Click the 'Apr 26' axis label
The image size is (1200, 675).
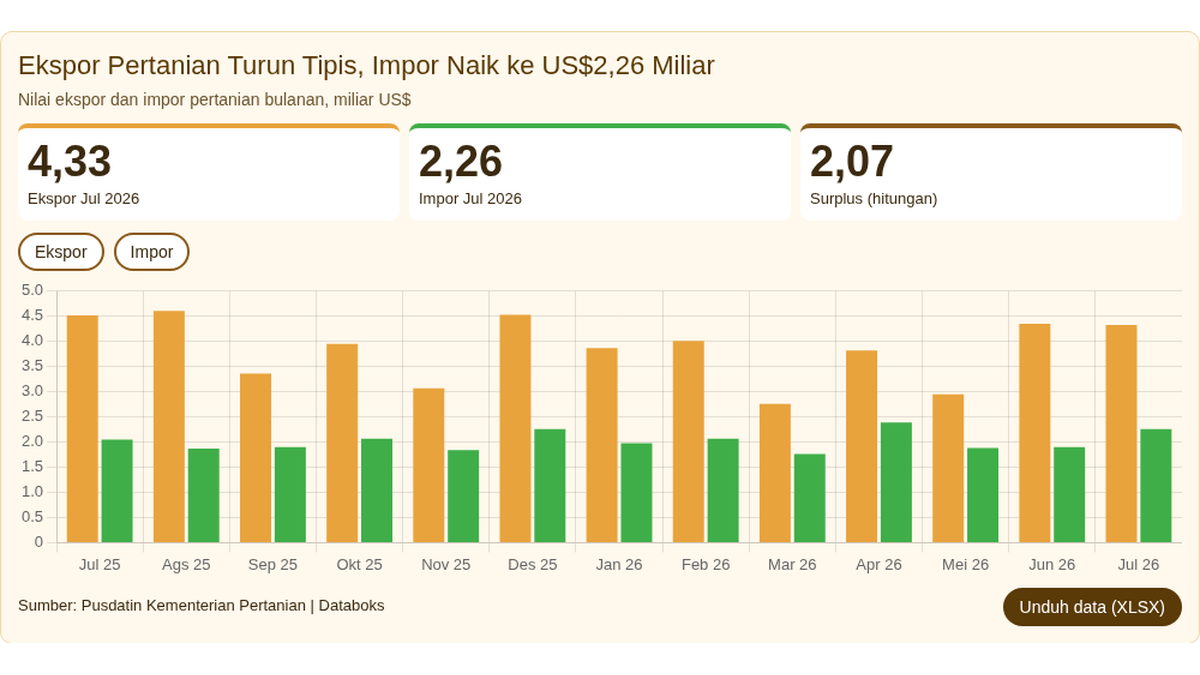(x=879, y=565)
